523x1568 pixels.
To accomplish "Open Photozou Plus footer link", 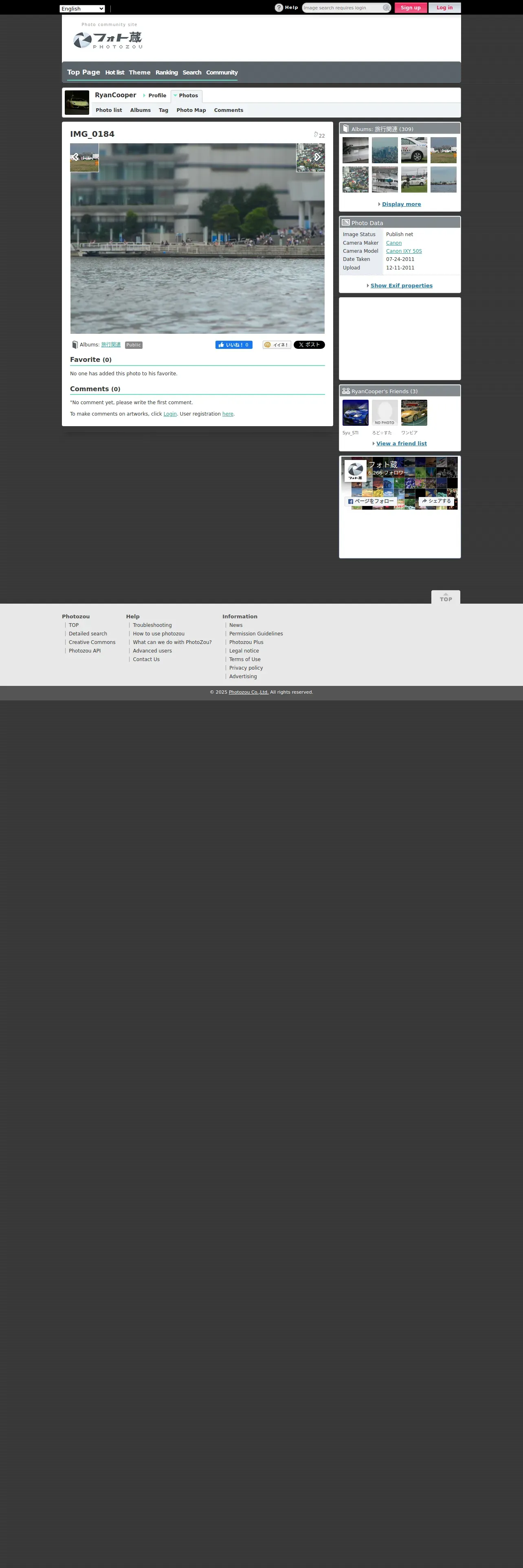I will [246, 642].
